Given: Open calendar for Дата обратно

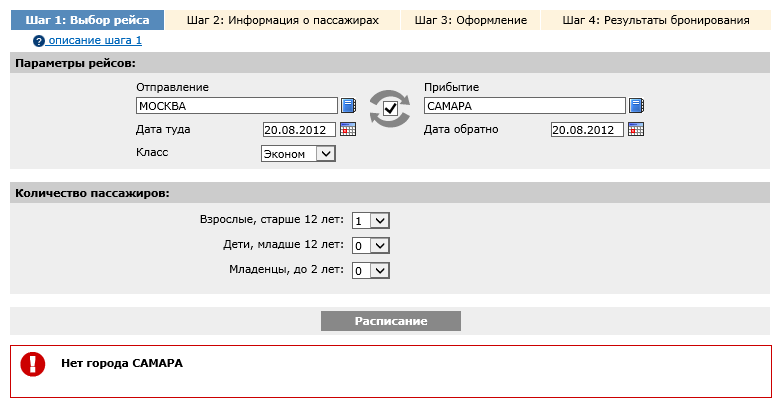Looking at the screenshot, I should click(636, 129).
